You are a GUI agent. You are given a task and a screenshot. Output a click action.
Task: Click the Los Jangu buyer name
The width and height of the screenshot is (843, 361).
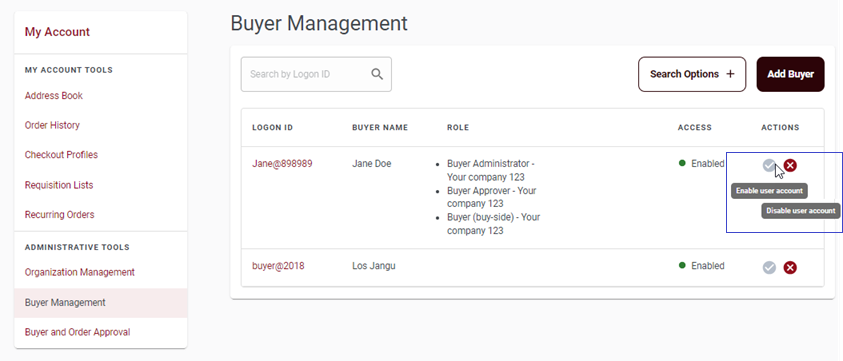coord(374,266)
